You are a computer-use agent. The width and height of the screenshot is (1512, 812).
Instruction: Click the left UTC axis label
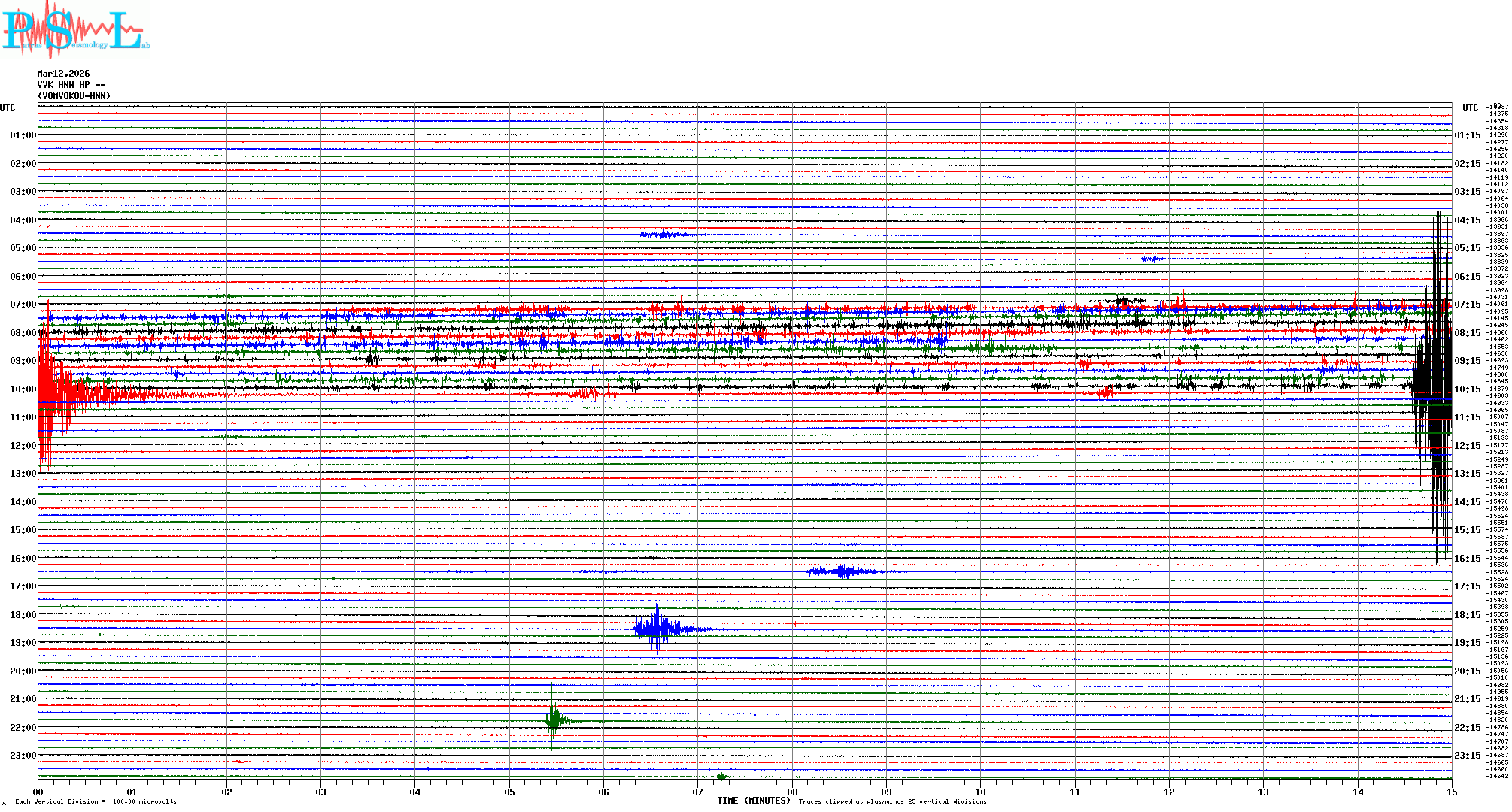tap(8, 108)
